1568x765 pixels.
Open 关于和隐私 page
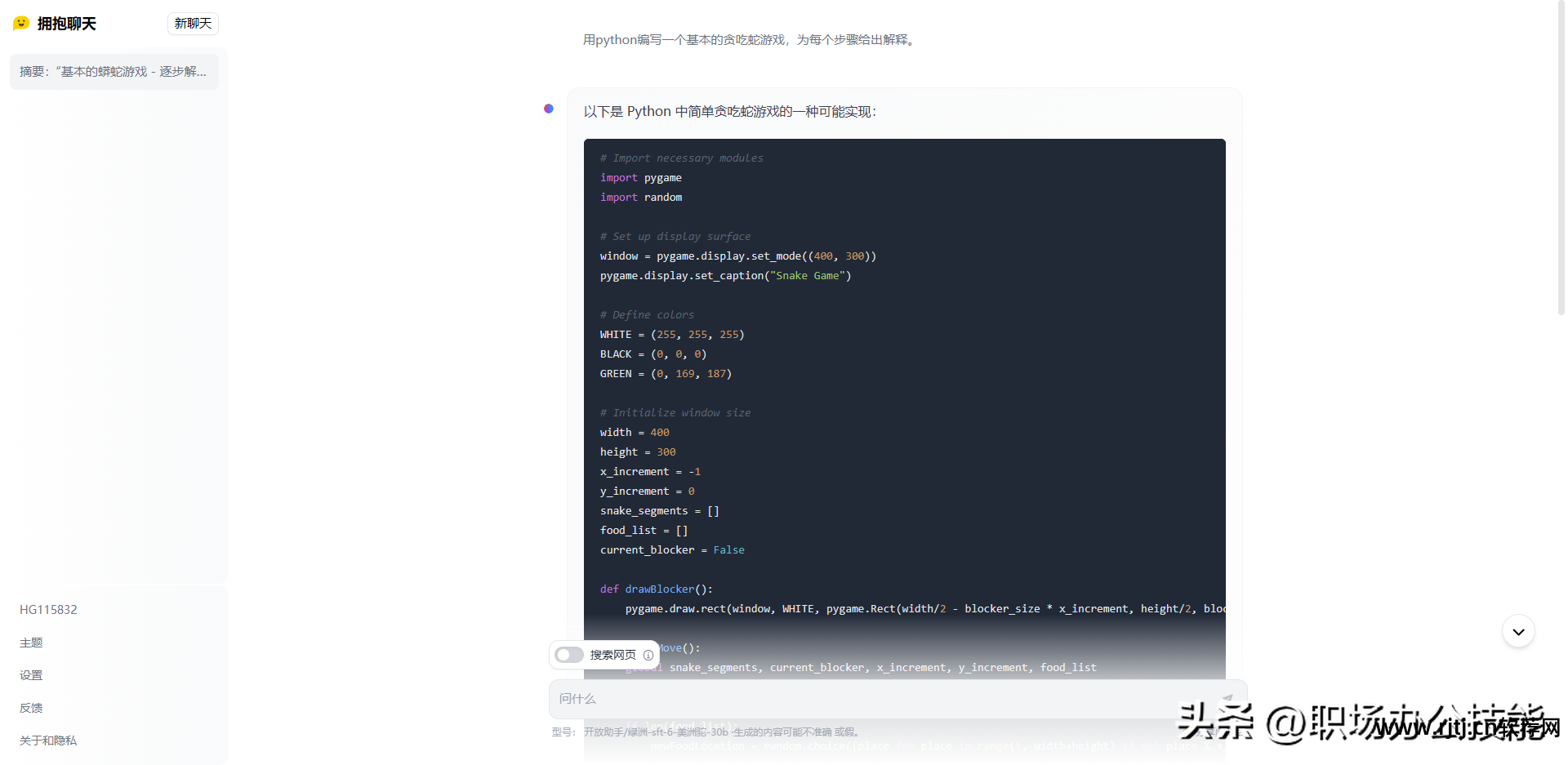coord(48,741)
